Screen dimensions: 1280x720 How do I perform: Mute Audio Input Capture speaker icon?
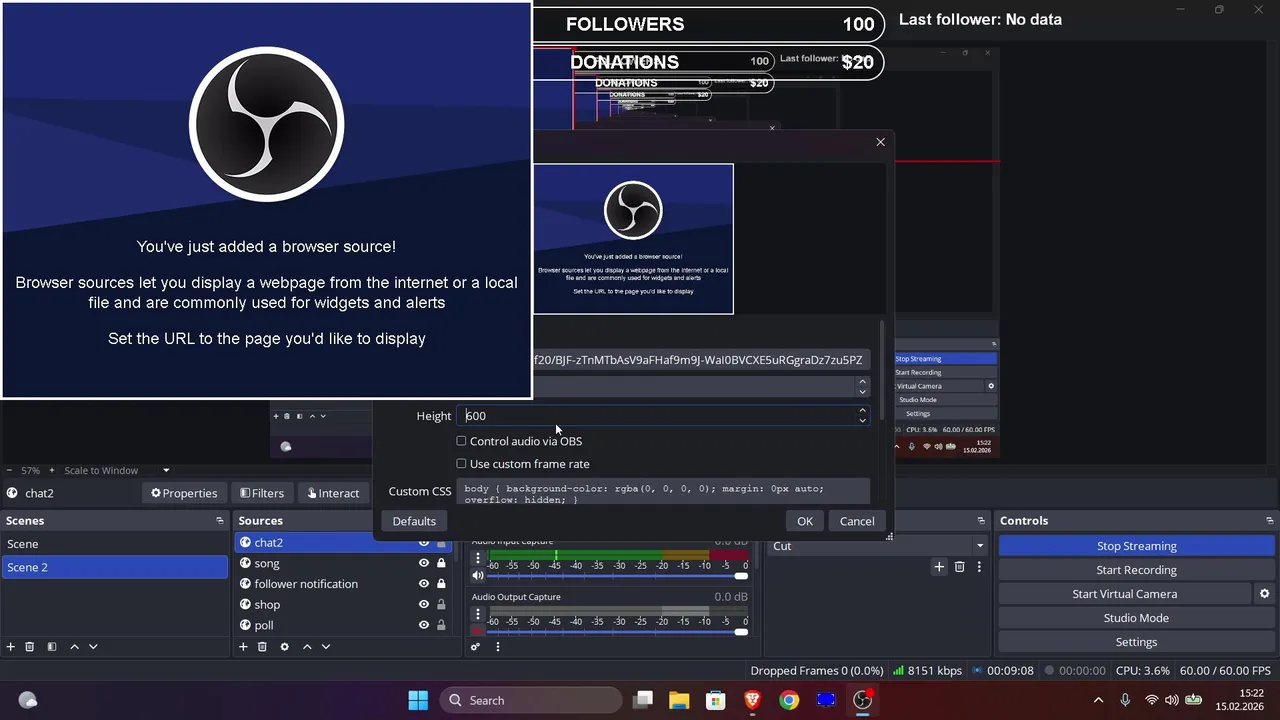coord(478,576)
